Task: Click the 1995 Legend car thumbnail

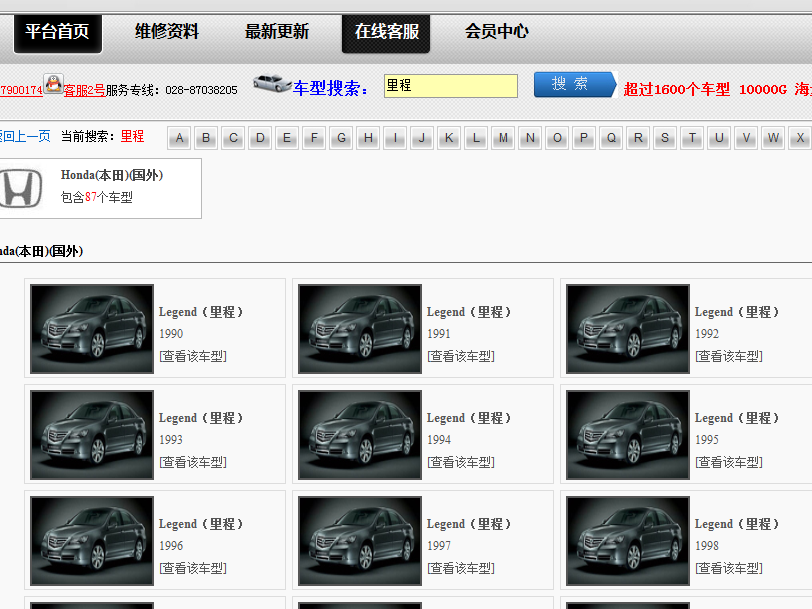Action: [x=628, y=435]
